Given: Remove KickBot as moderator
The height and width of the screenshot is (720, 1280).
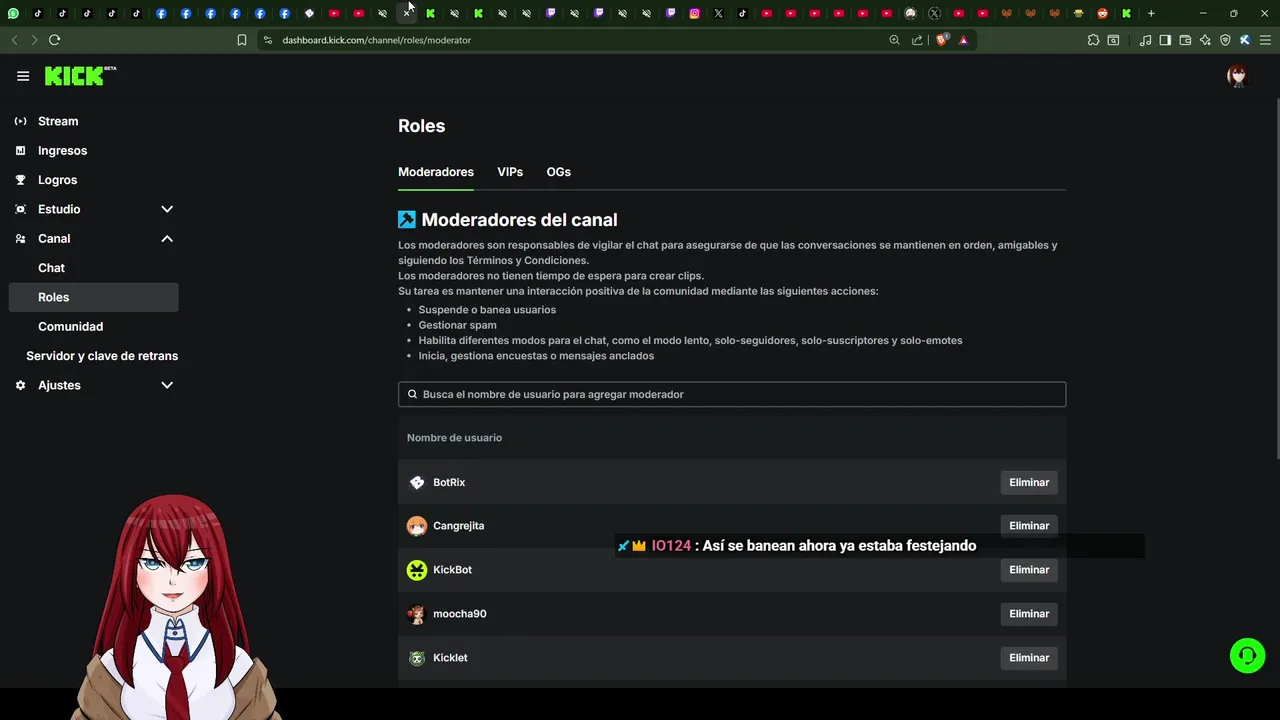Looking at the screenshot, I should (x=1029, y=570).
